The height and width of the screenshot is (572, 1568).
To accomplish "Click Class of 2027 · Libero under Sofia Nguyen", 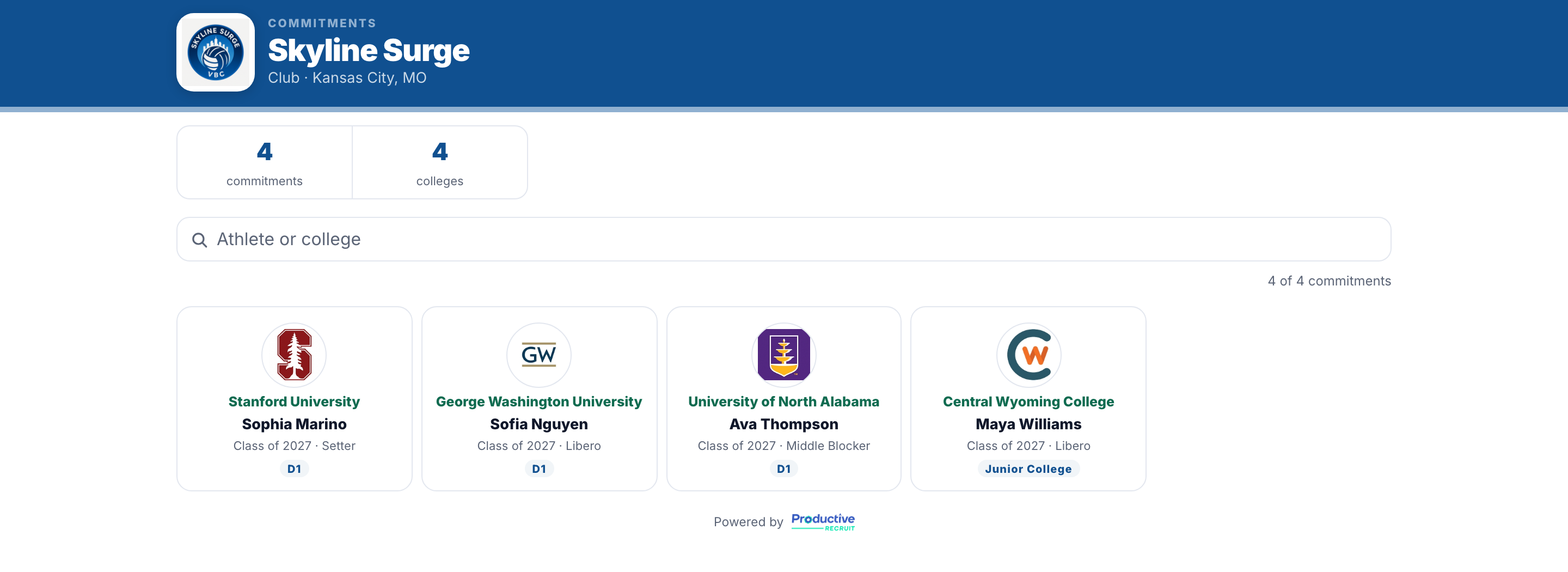I will (538, 446).
